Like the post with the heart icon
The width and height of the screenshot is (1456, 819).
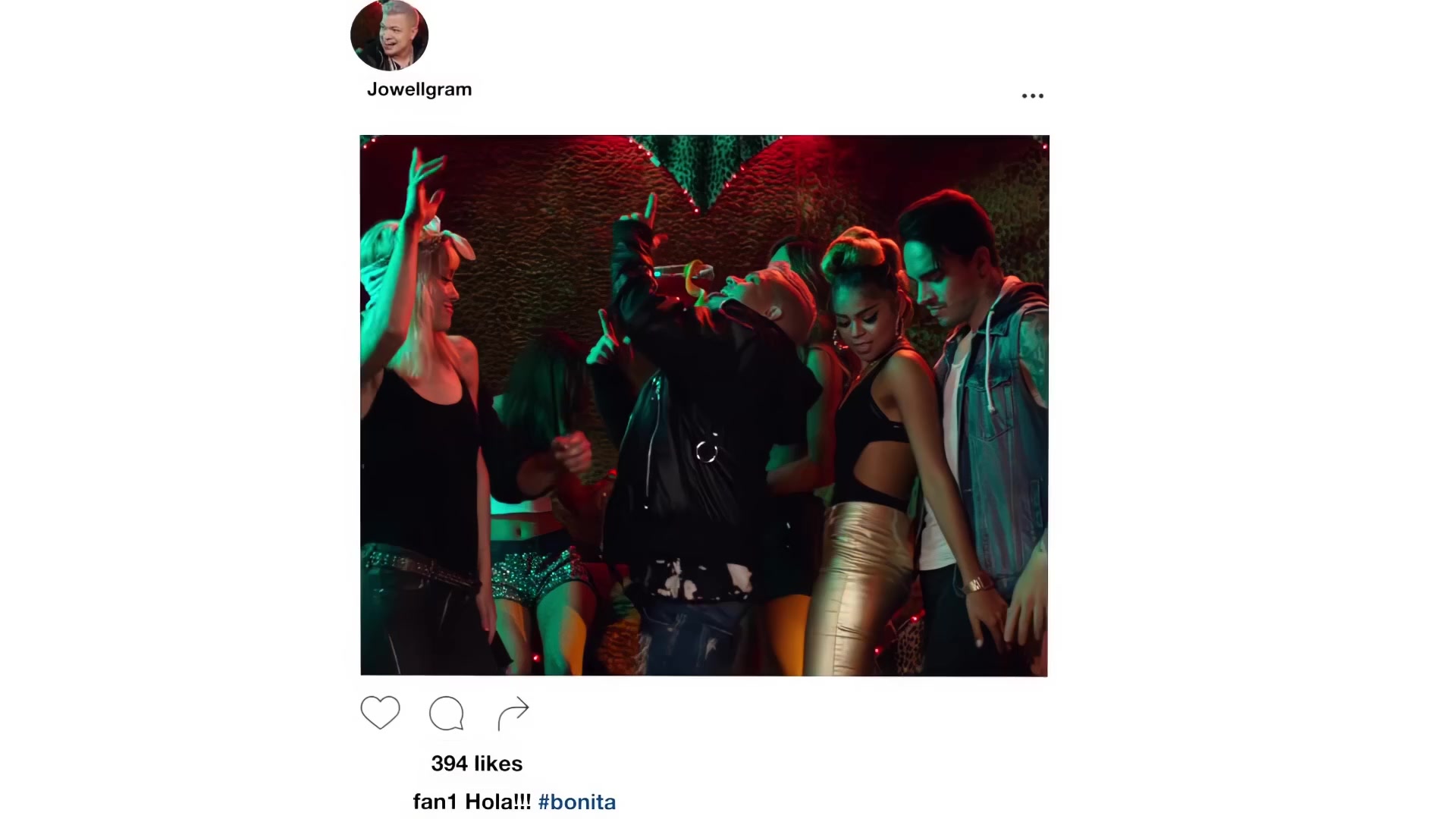380,713
